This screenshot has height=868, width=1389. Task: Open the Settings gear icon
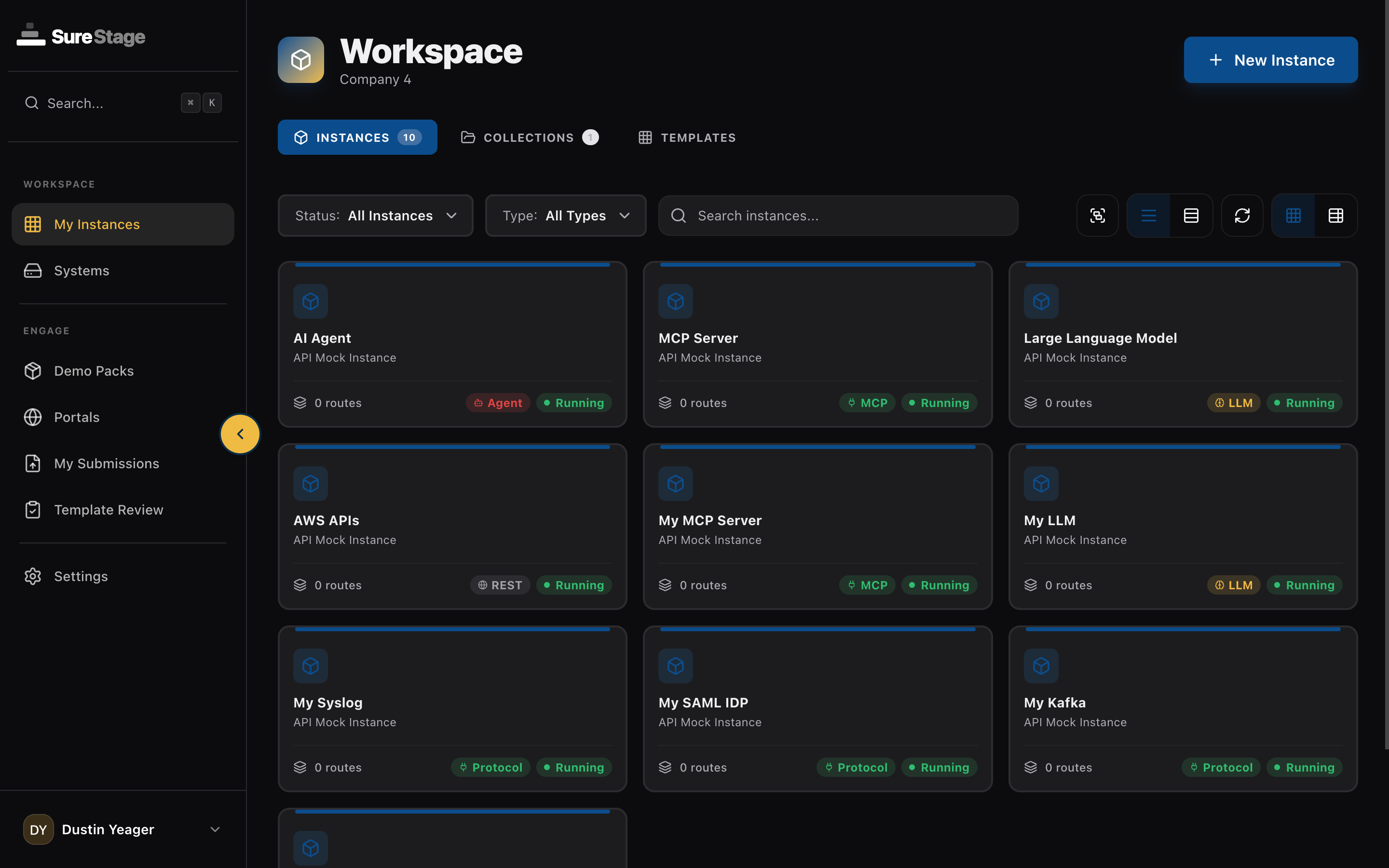(33, 576)
